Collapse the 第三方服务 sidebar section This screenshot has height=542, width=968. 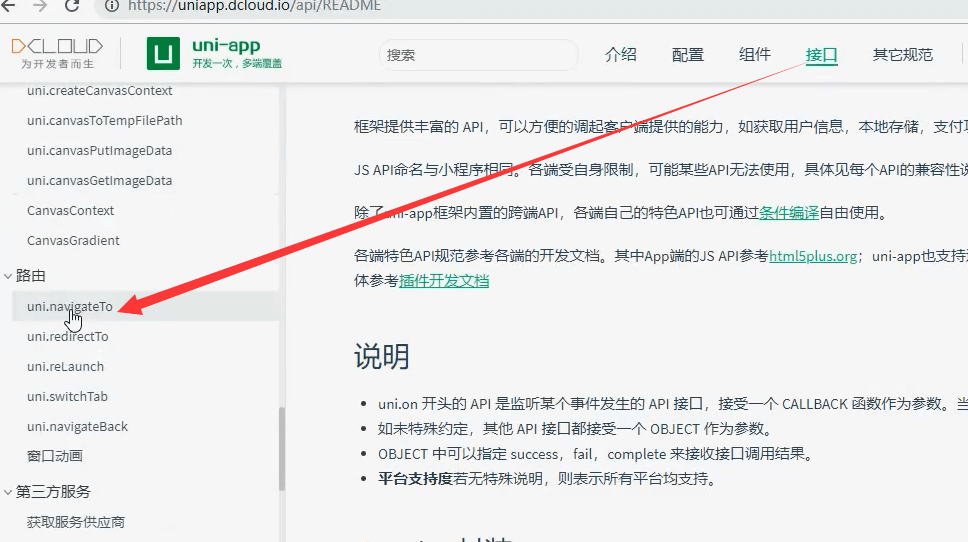(8, 492)
